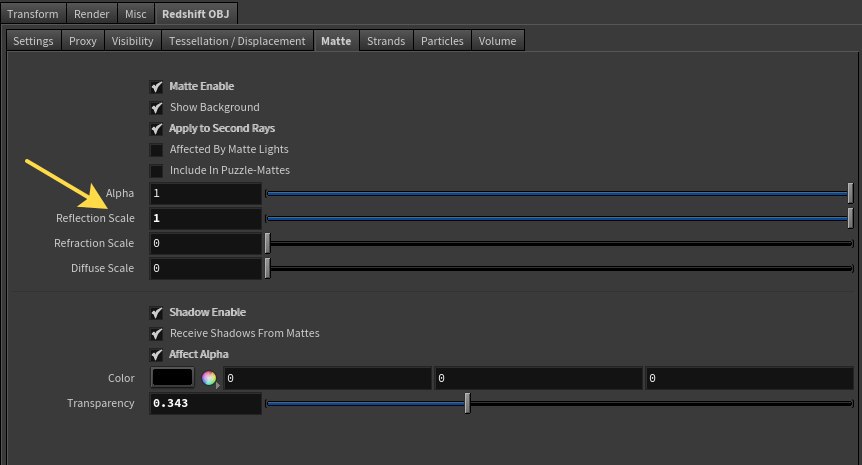
Task: Enable Include In Puzzle-Mattes
Action: (157, 170)
